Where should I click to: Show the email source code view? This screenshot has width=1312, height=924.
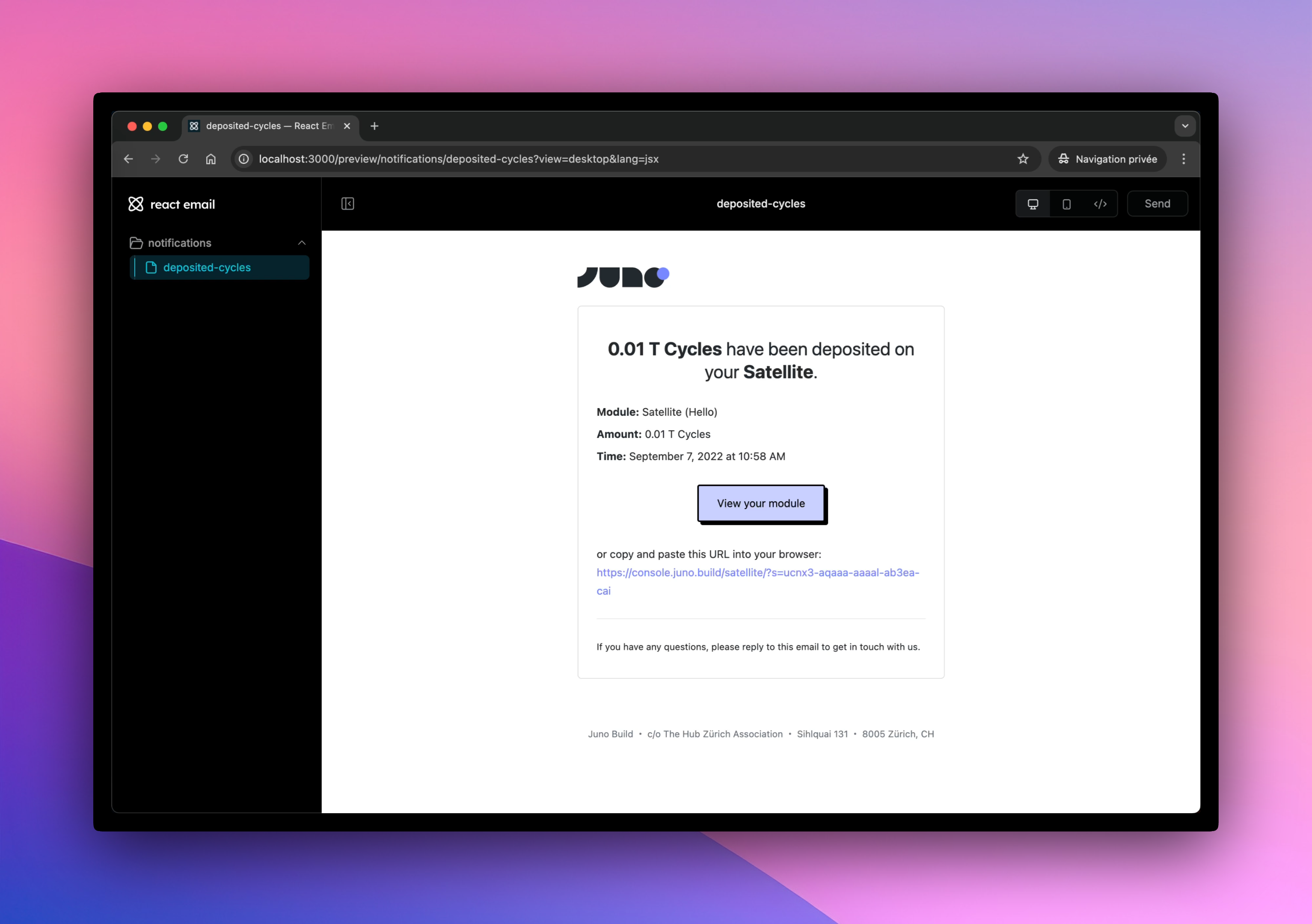click(1100, 204)
